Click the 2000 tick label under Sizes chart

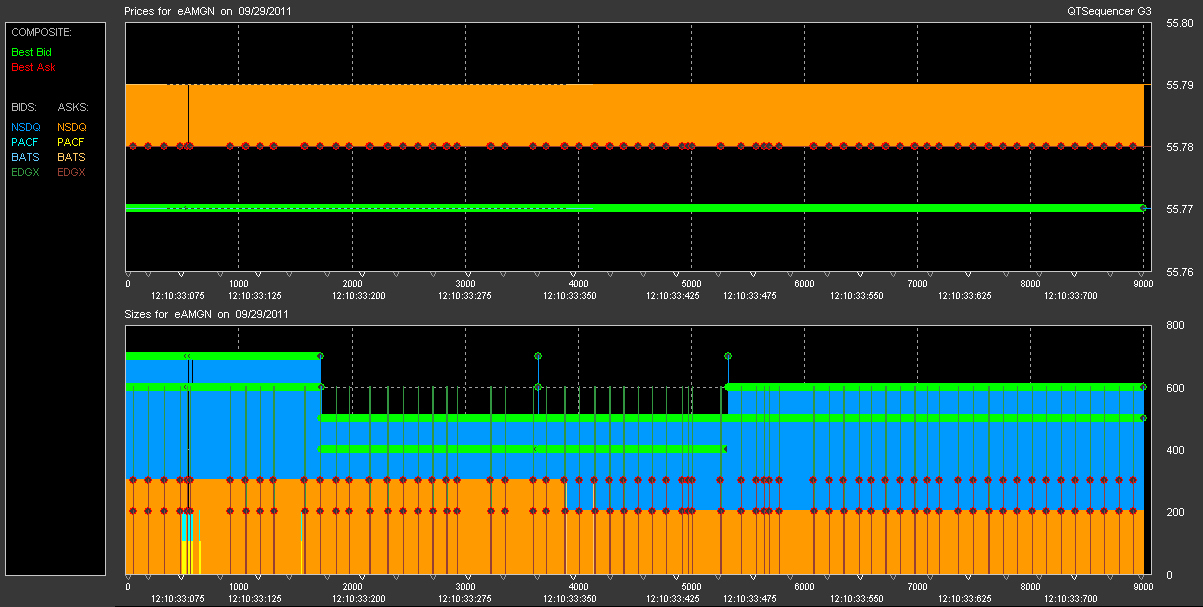tap(352, 588)
